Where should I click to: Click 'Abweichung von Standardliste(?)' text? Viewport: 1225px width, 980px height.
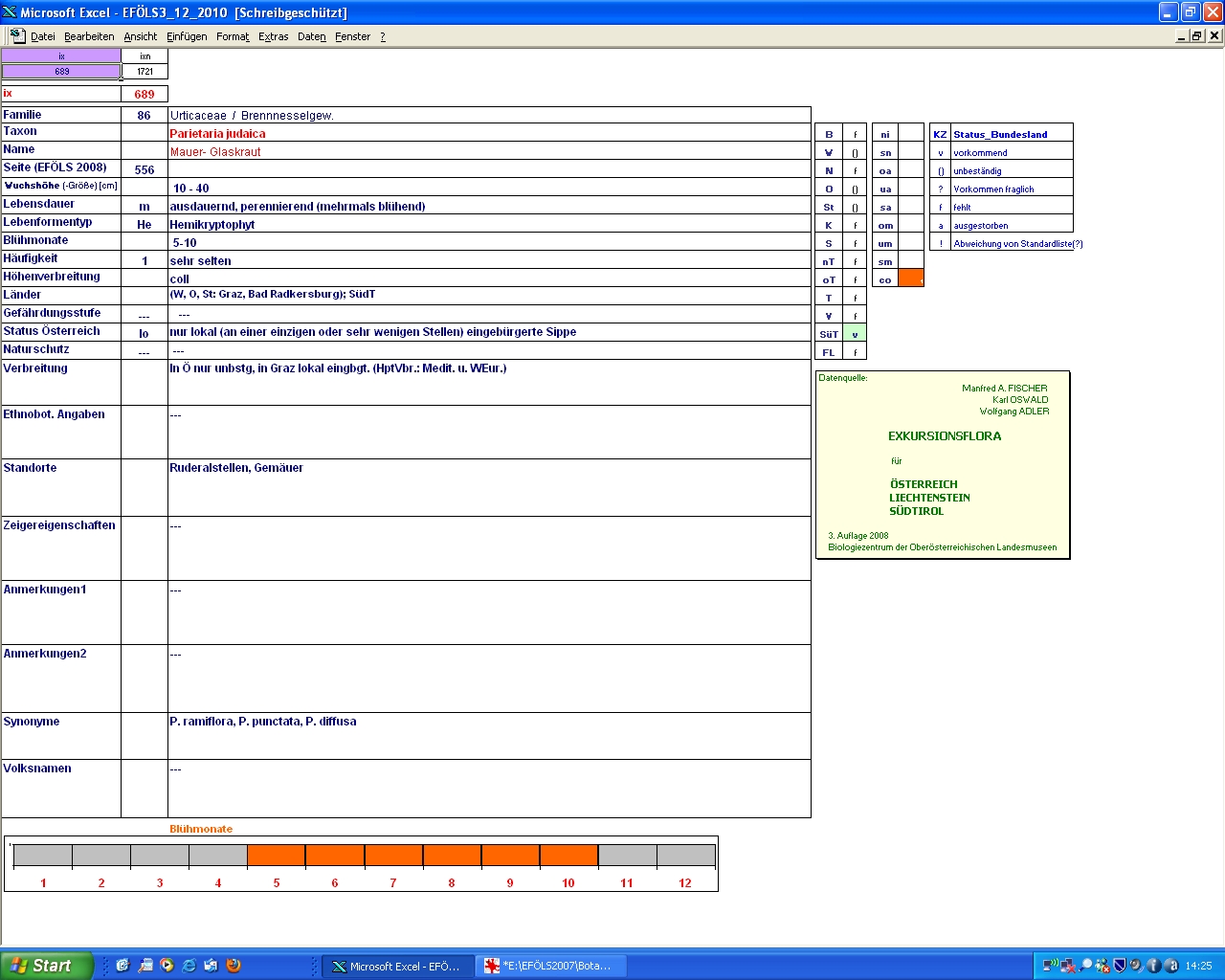[1018, 243]
